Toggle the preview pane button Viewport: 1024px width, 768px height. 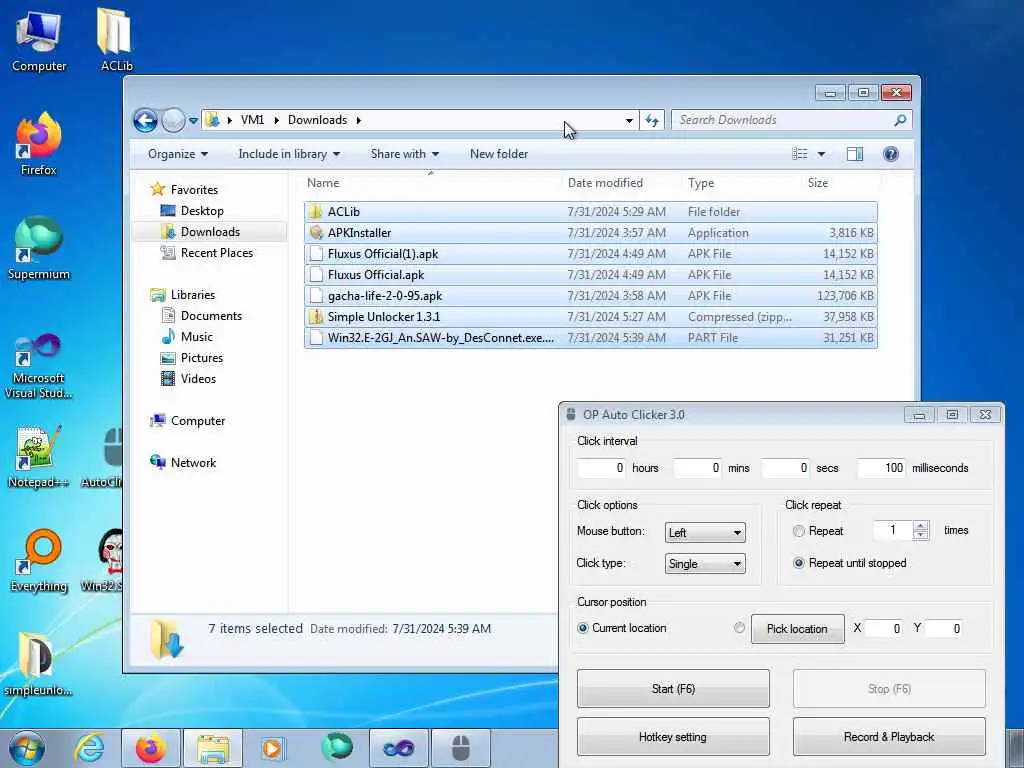pos(854,154)
